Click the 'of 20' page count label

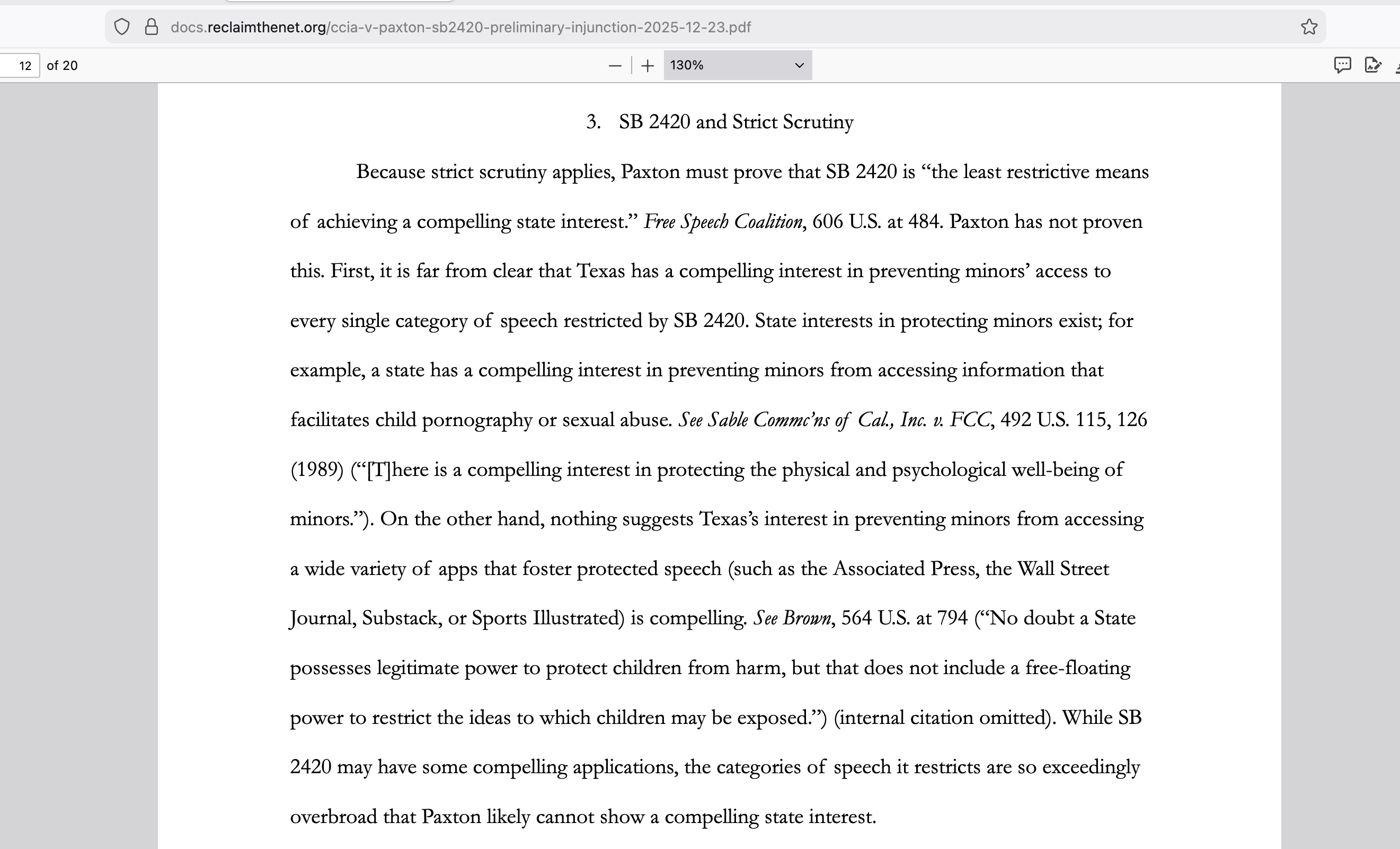pos(62,66)
